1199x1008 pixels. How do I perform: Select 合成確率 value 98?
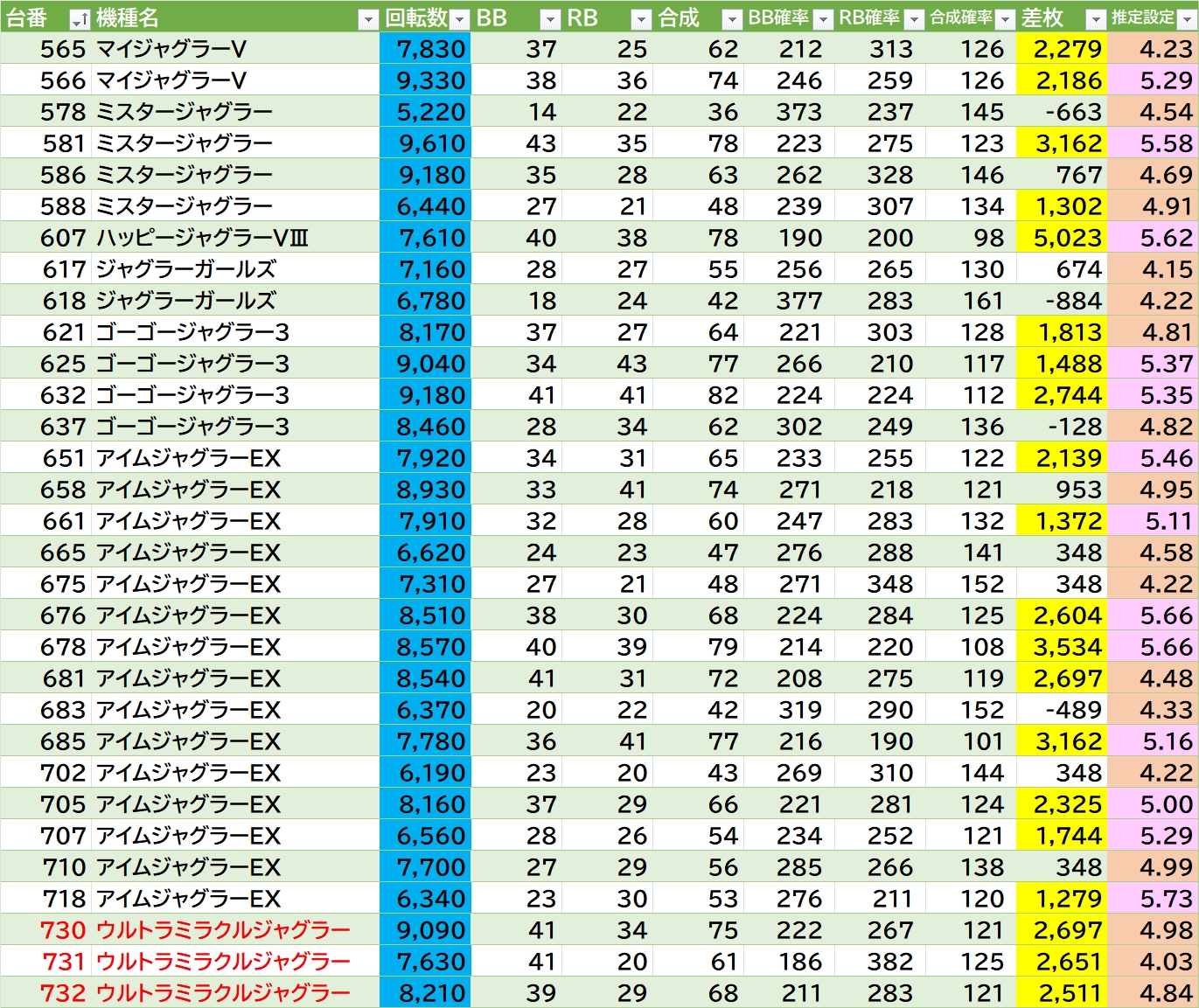pyautogui.click(x=971, y=238)
